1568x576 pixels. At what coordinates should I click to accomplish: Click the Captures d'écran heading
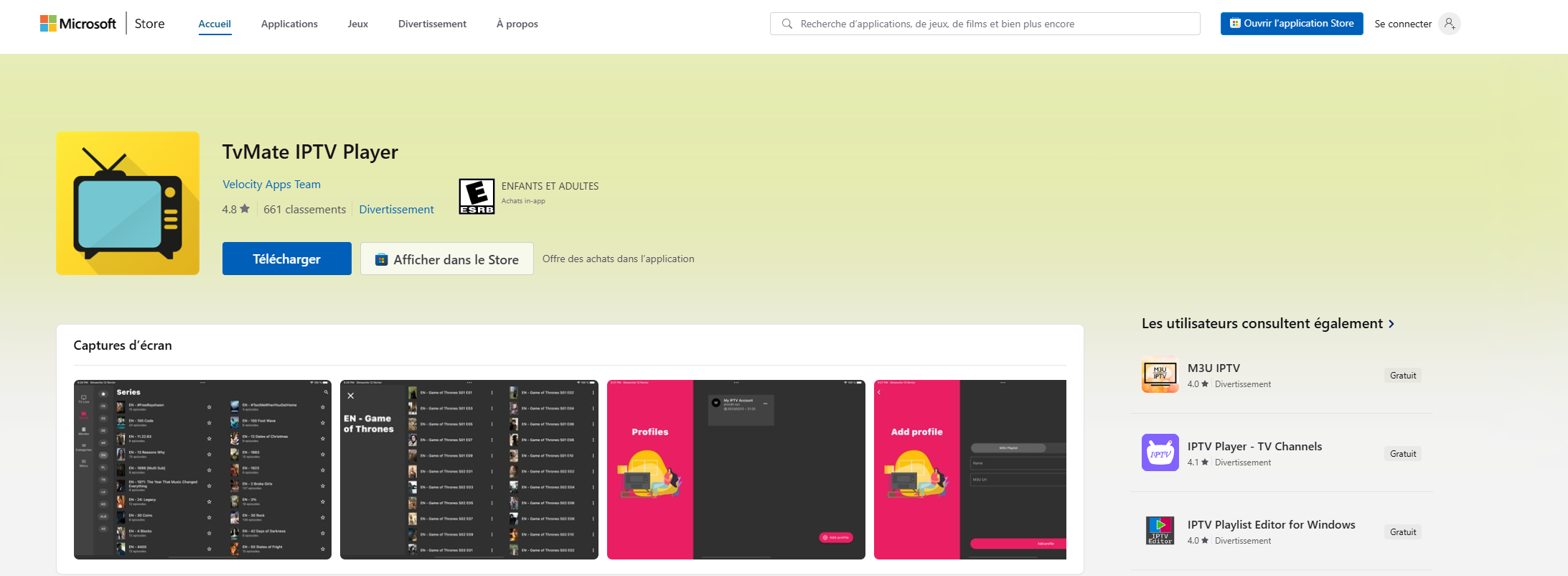pyautogui.click(x=123, y=345)
